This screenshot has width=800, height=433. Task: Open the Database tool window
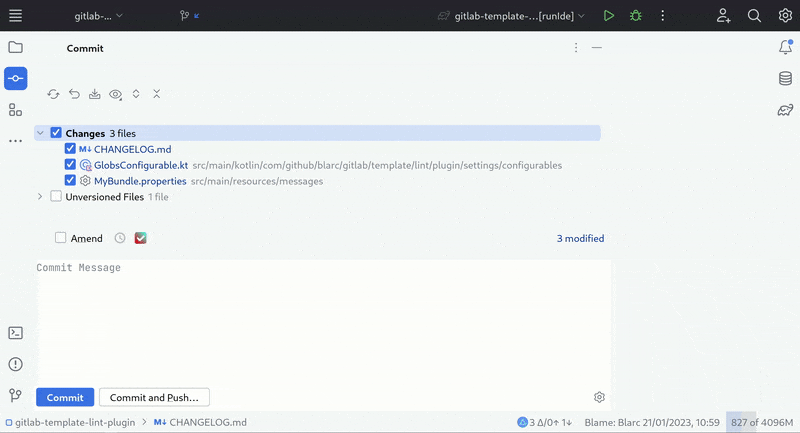click(785, 79)
